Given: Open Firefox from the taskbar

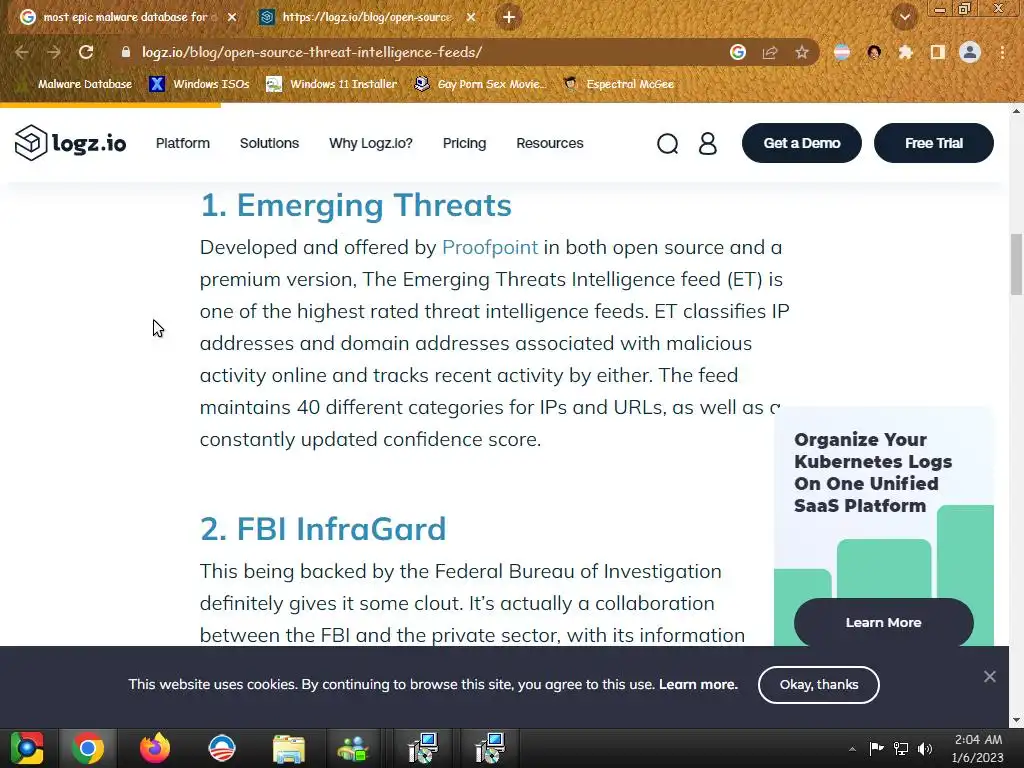Looking at the screenshot, I should [x=155, y=748].
